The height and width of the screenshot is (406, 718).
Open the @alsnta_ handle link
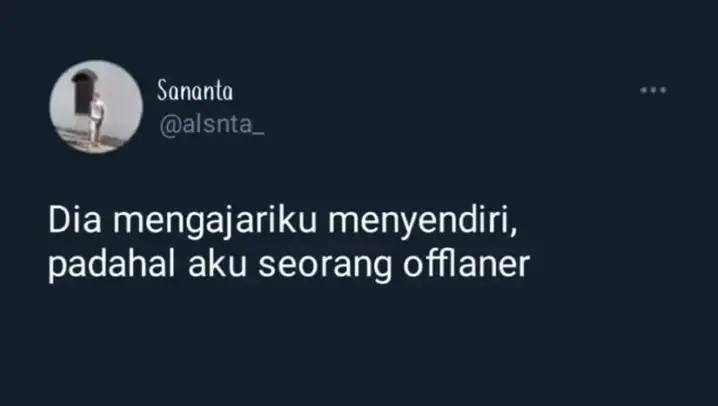coord(212,125)
